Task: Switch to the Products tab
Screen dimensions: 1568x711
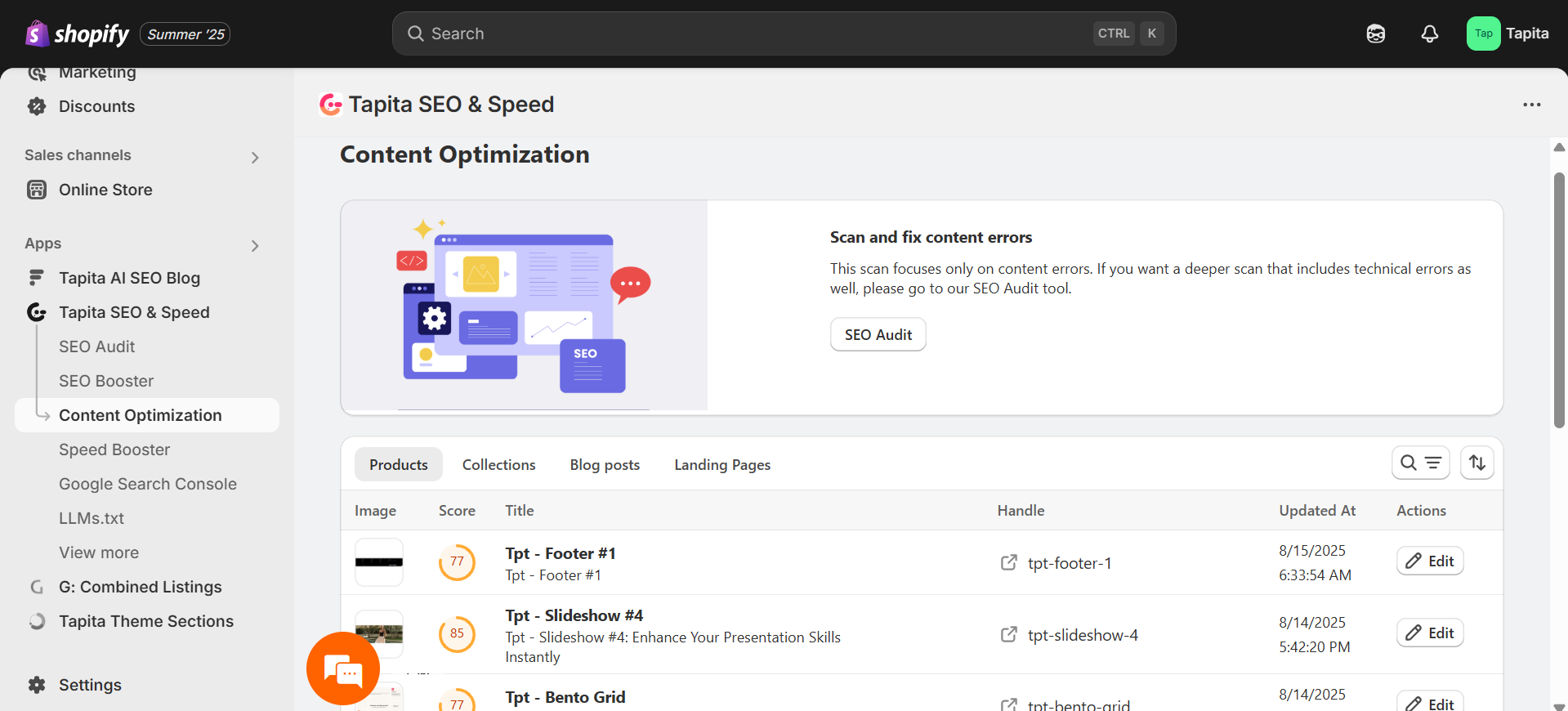Action: pos(399,464)
